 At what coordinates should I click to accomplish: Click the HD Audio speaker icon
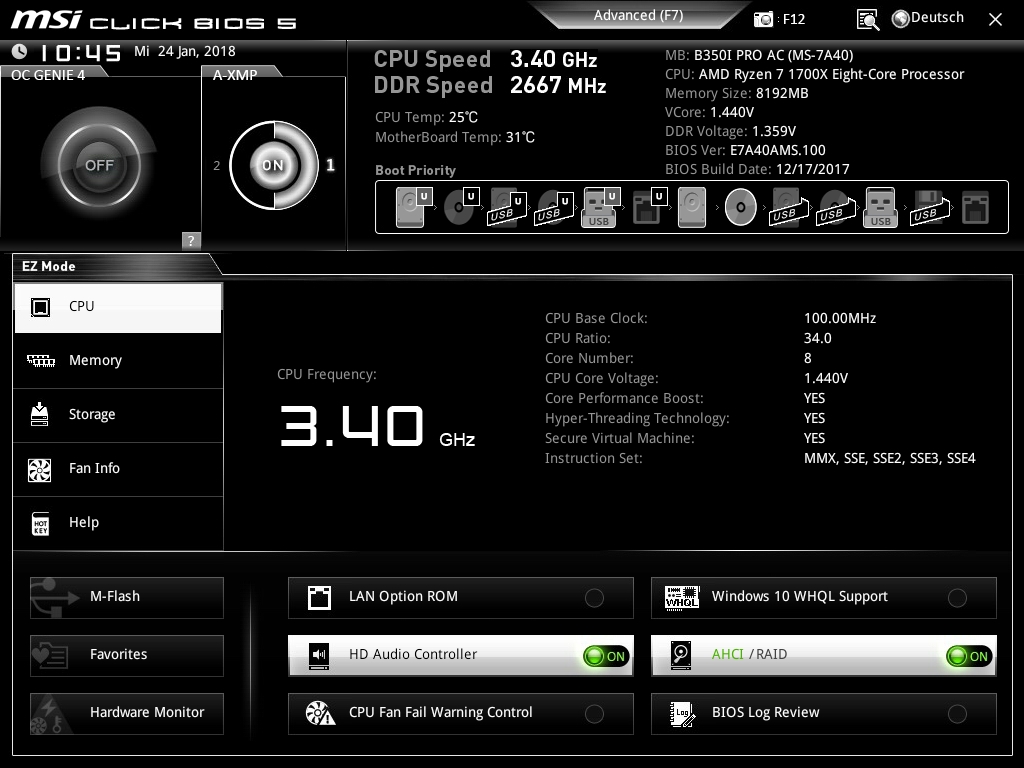pyautogui.click(x=319, y=655)
